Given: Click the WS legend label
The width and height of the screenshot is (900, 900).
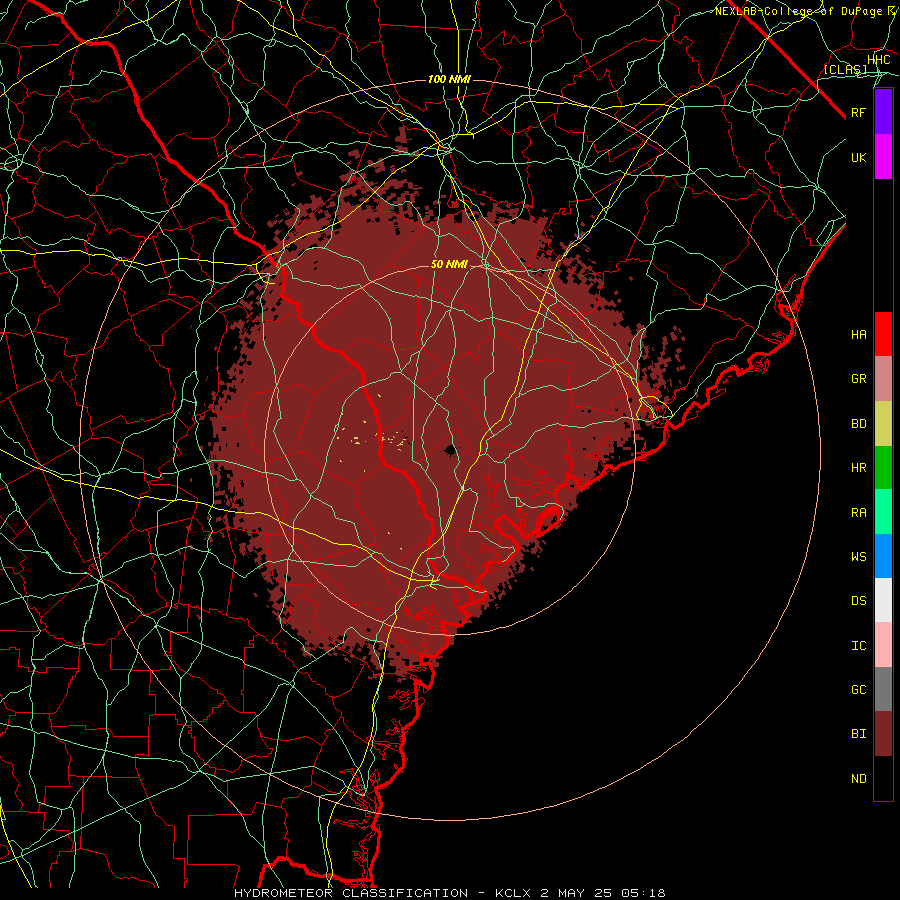Looking at the screenshot, I should (858, 556).
